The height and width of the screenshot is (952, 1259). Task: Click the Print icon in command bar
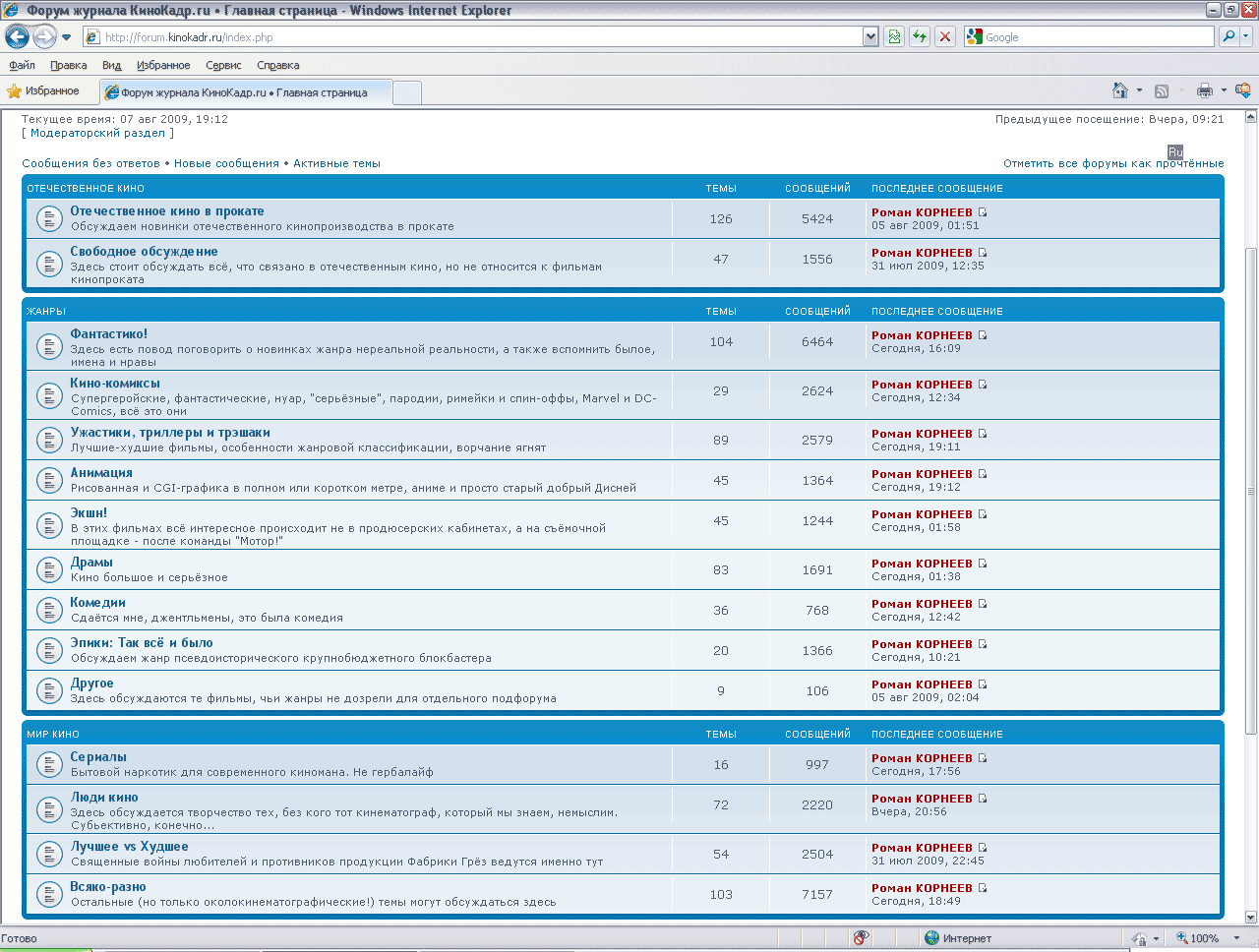[1204, 91]
